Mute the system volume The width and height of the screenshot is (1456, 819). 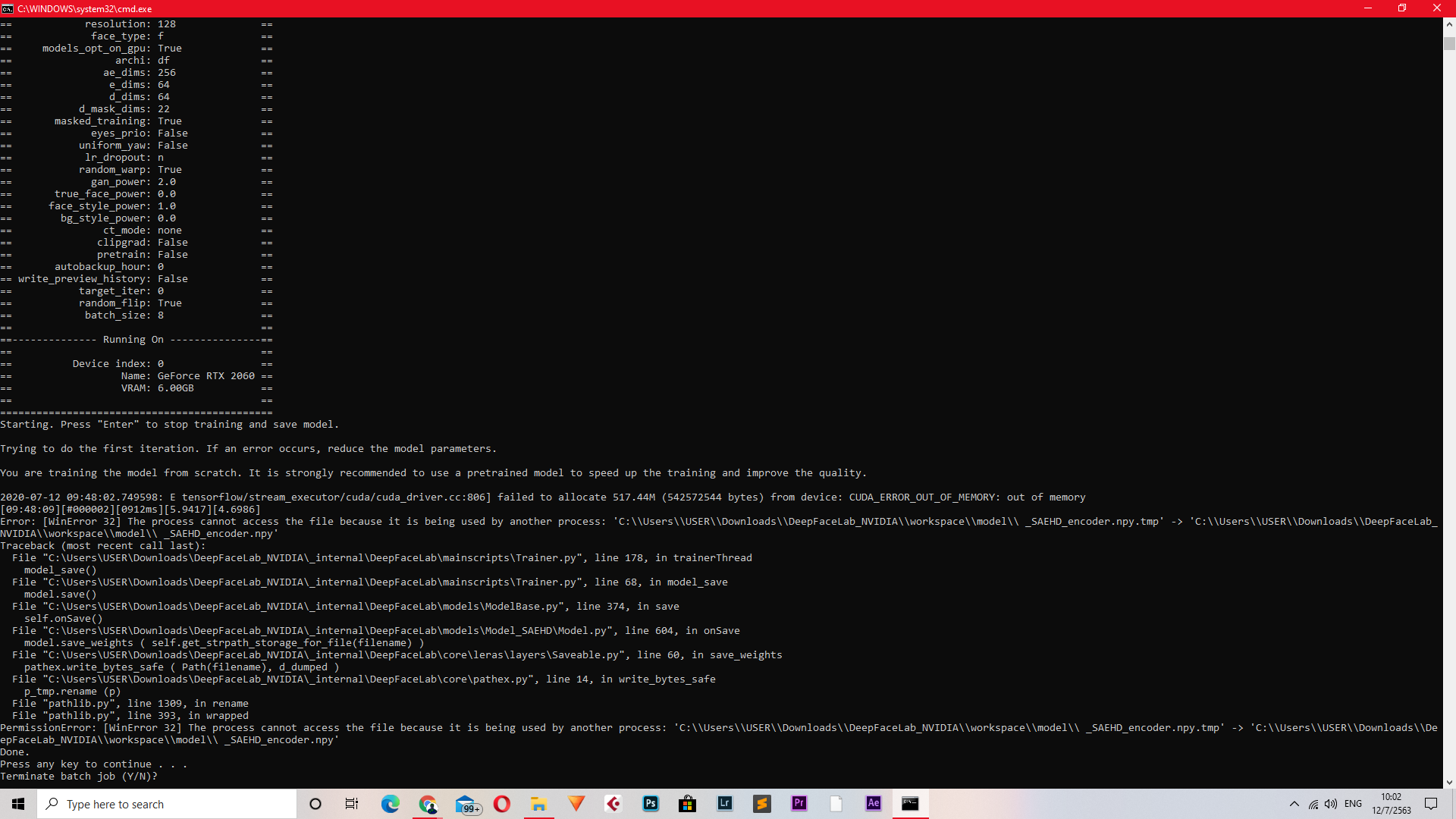coord(1332,805)
